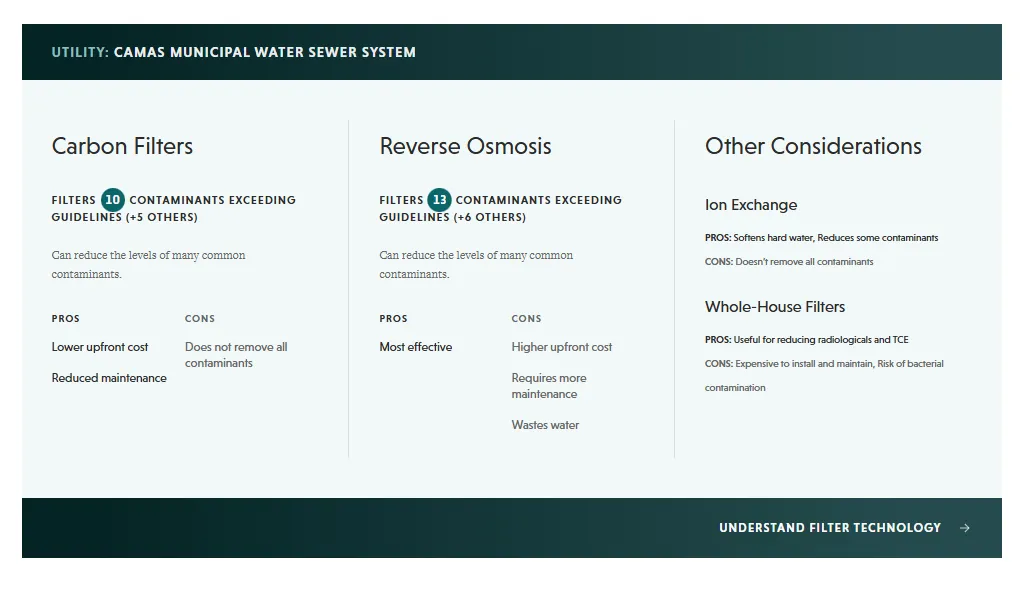Click 'Most effective' under Reverse Osmosis pros
The image size is (1034, 596).
click(x=415, y=347)
